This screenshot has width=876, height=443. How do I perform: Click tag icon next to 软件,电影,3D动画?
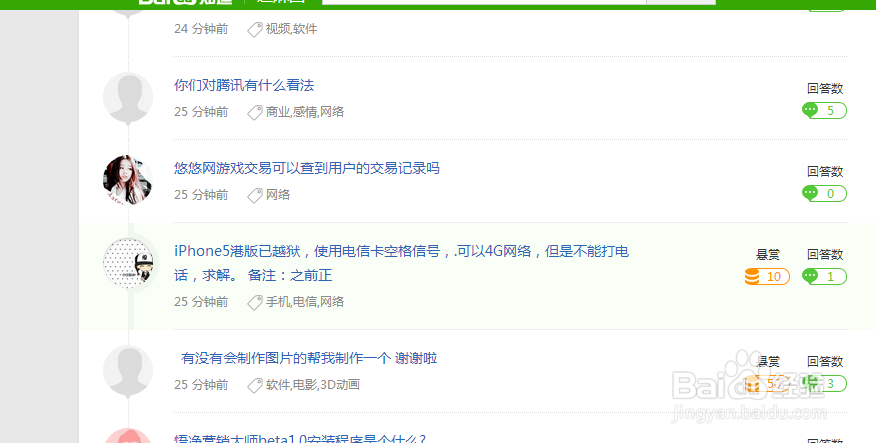(x=255, y=385)
